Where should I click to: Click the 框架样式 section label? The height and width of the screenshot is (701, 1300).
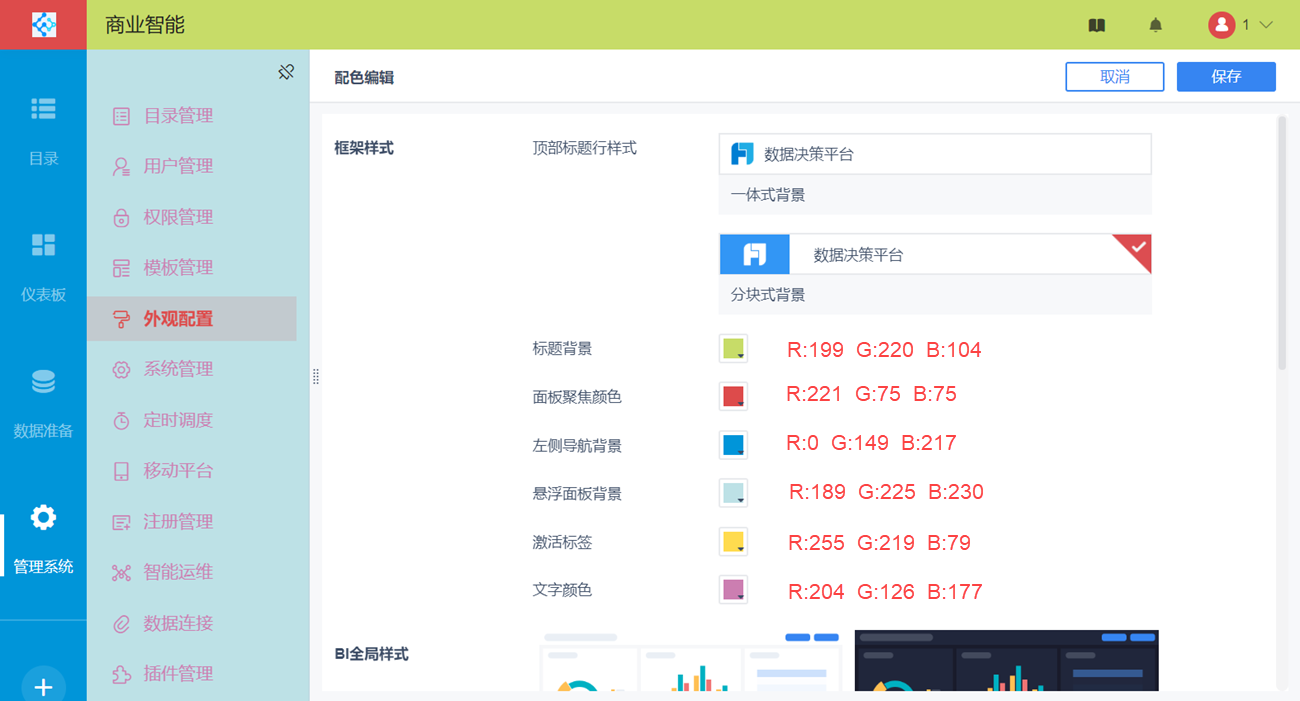[x=364, y=148]
